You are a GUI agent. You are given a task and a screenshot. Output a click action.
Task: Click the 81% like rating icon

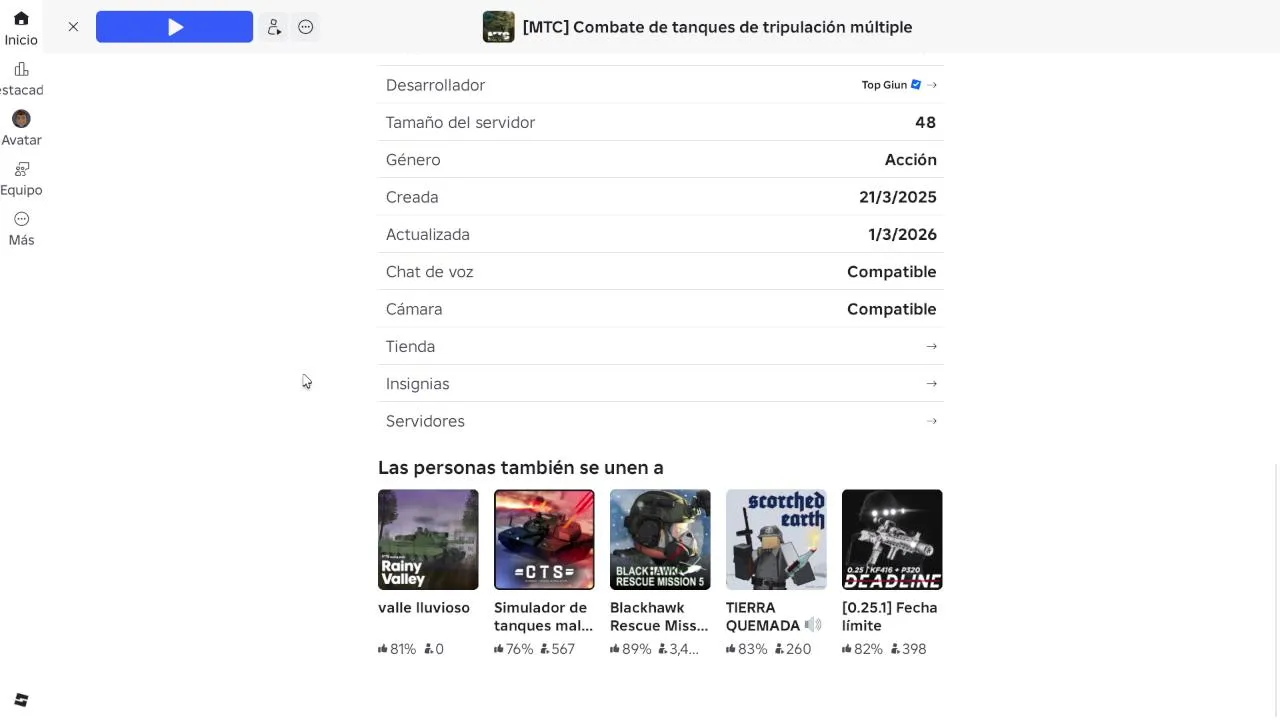point(383,649)
